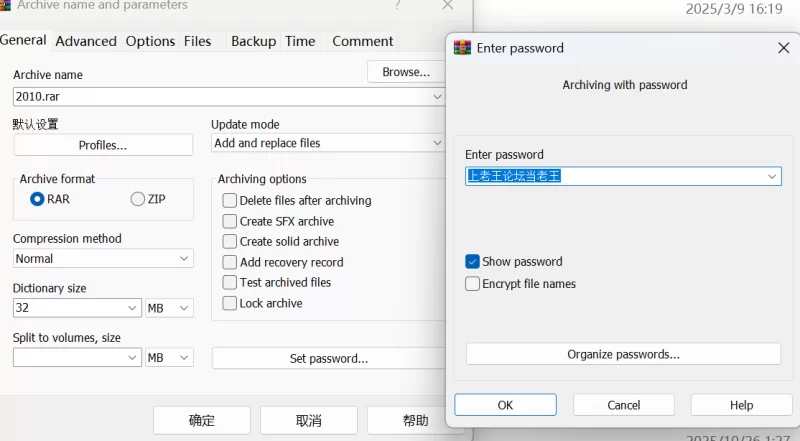Click the help question mark in archive dialog title
The width and height of the screenshot is (800, 441).
pos(397,6)
